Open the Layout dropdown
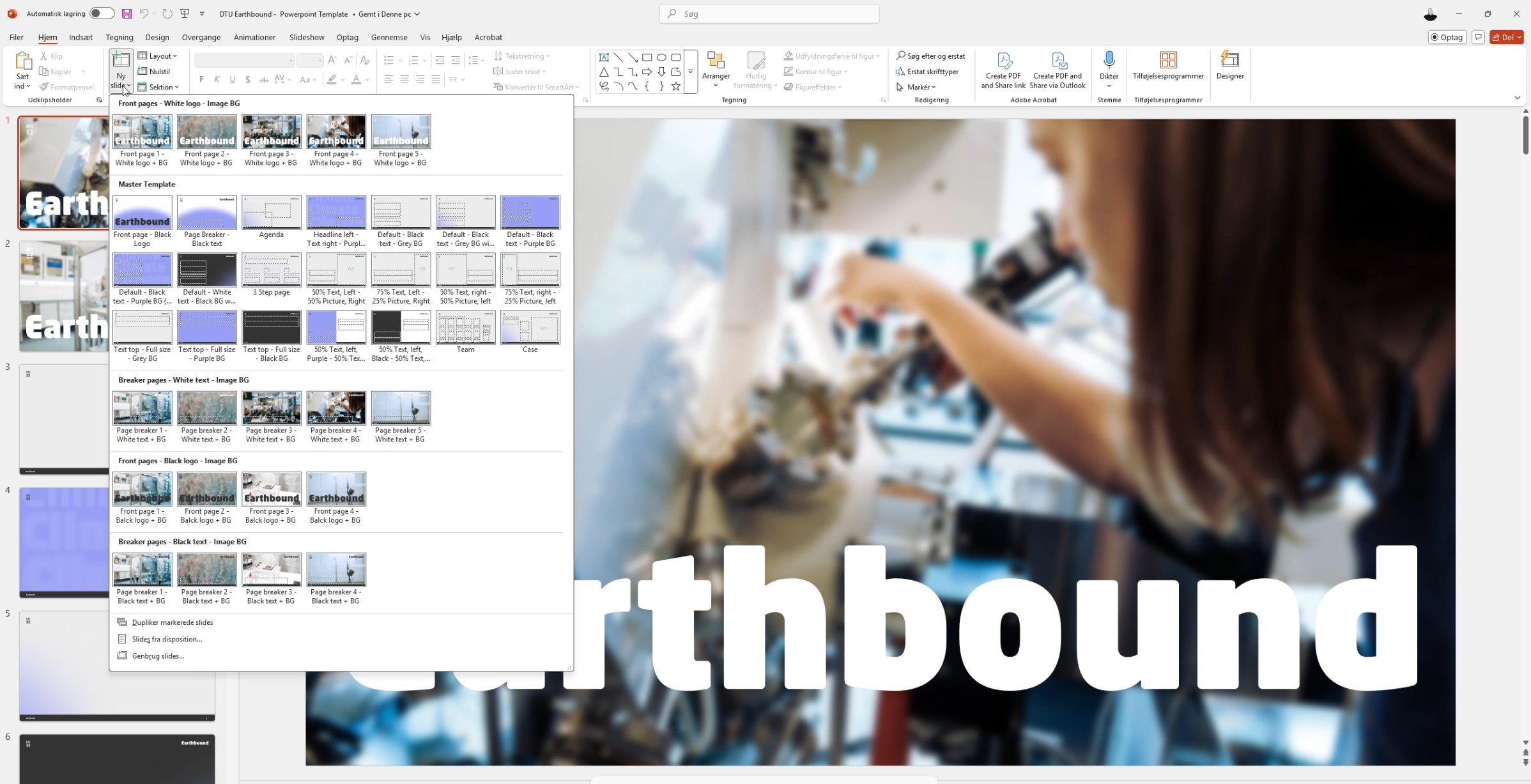 pos(158,56)
